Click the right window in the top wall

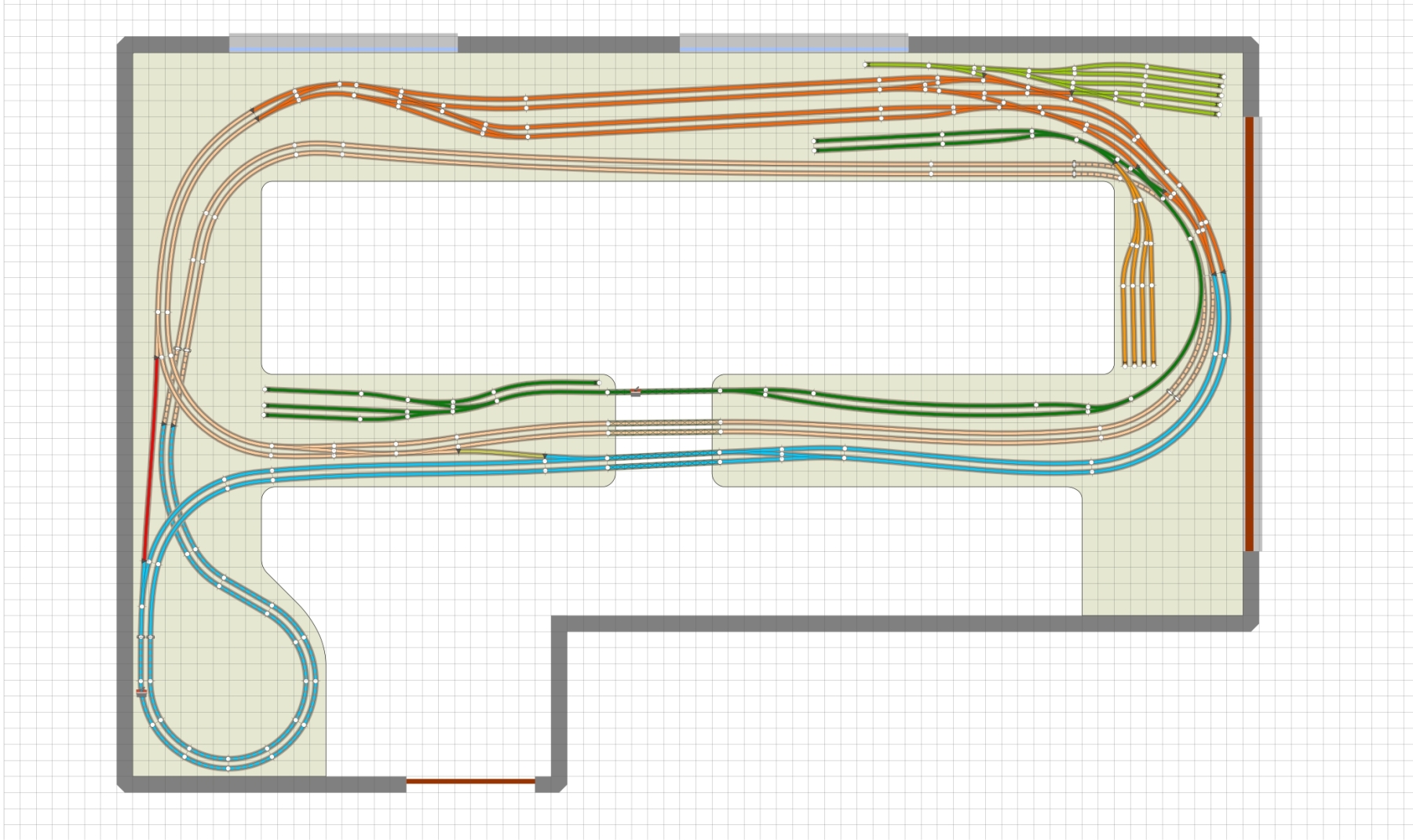click(x=794, y=42)
